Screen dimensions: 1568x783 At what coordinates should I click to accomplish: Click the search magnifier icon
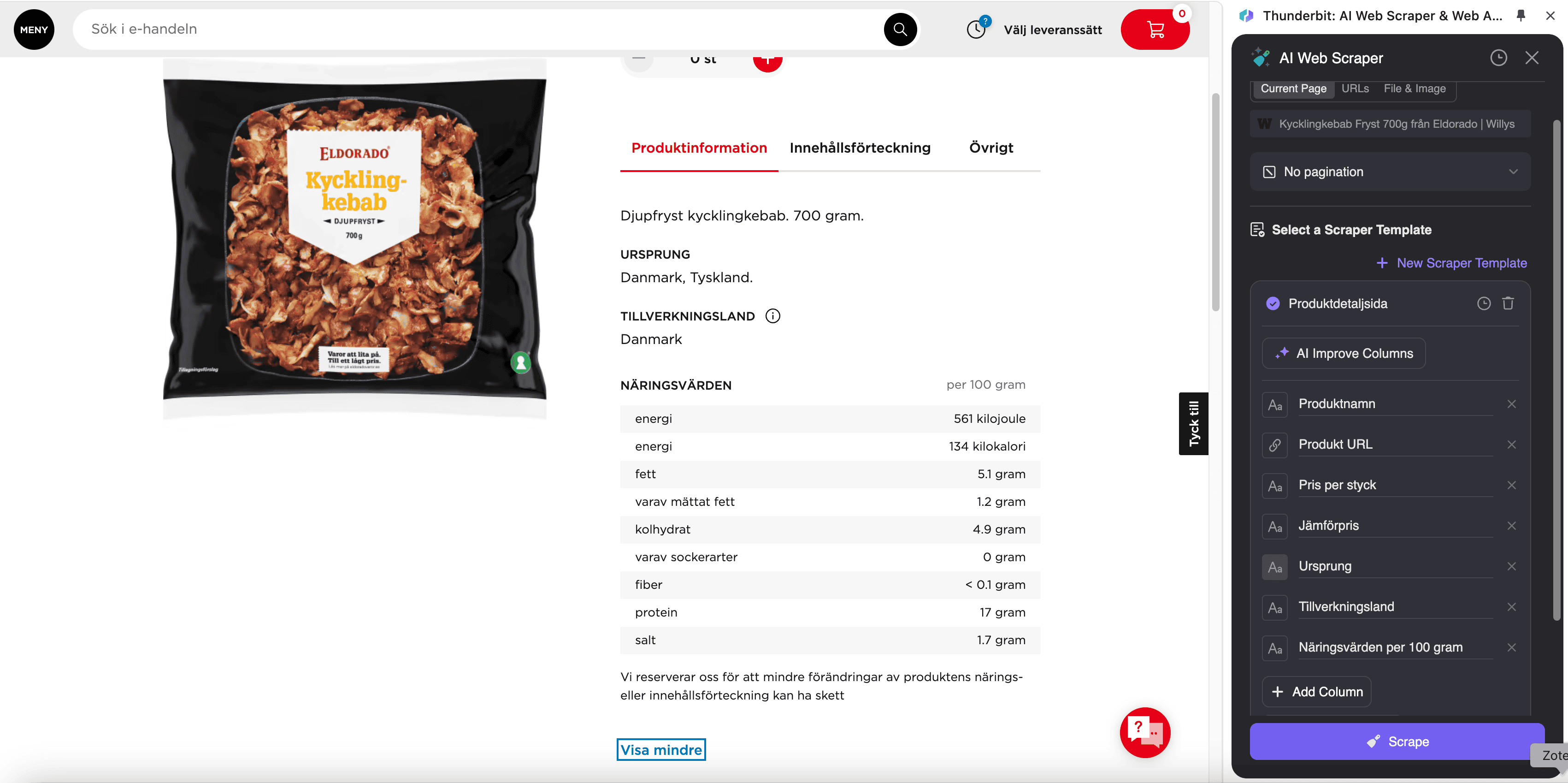pyautogui.click(x=900, y=29)
